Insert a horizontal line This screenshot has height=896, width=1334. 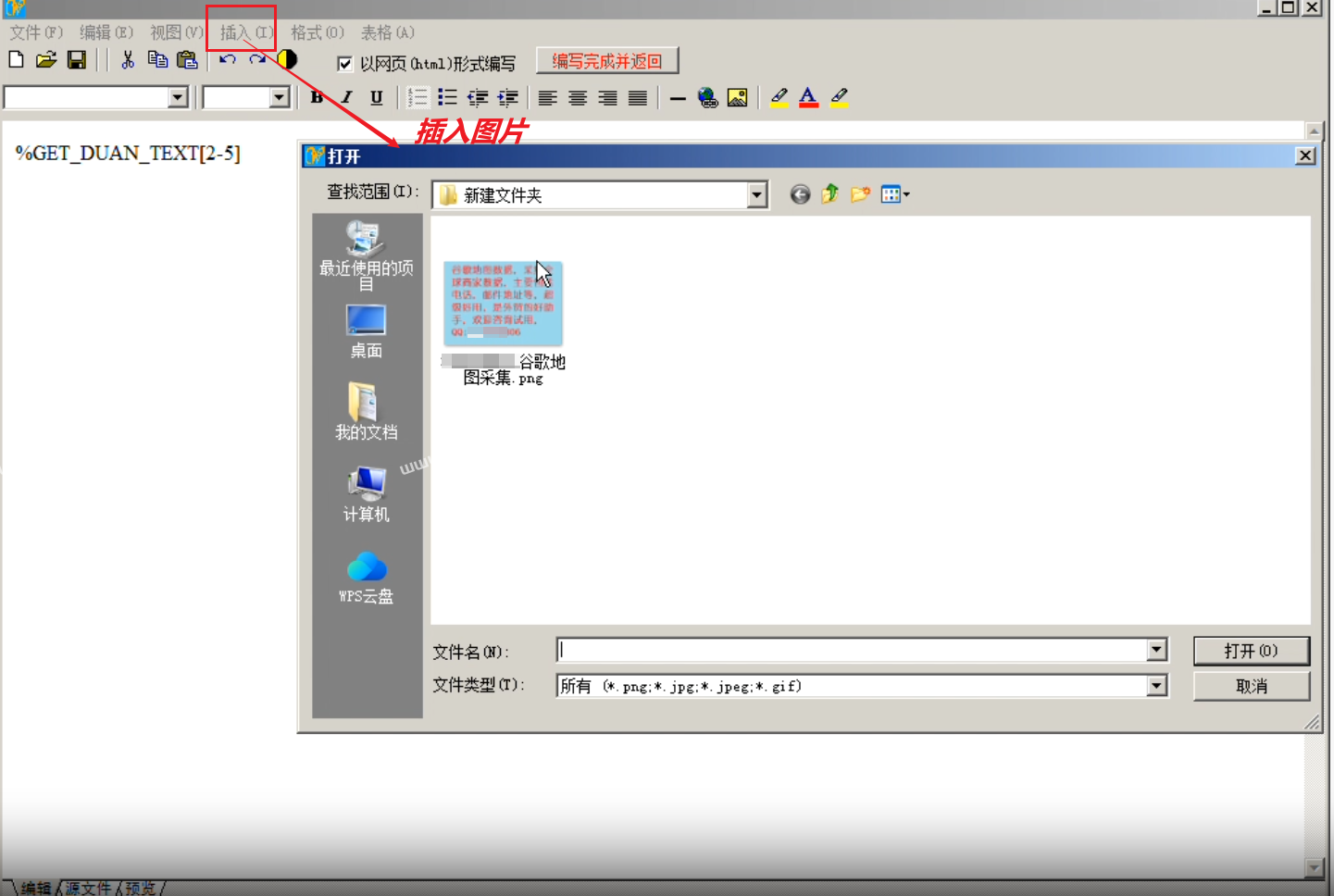(x=678, y=98)
